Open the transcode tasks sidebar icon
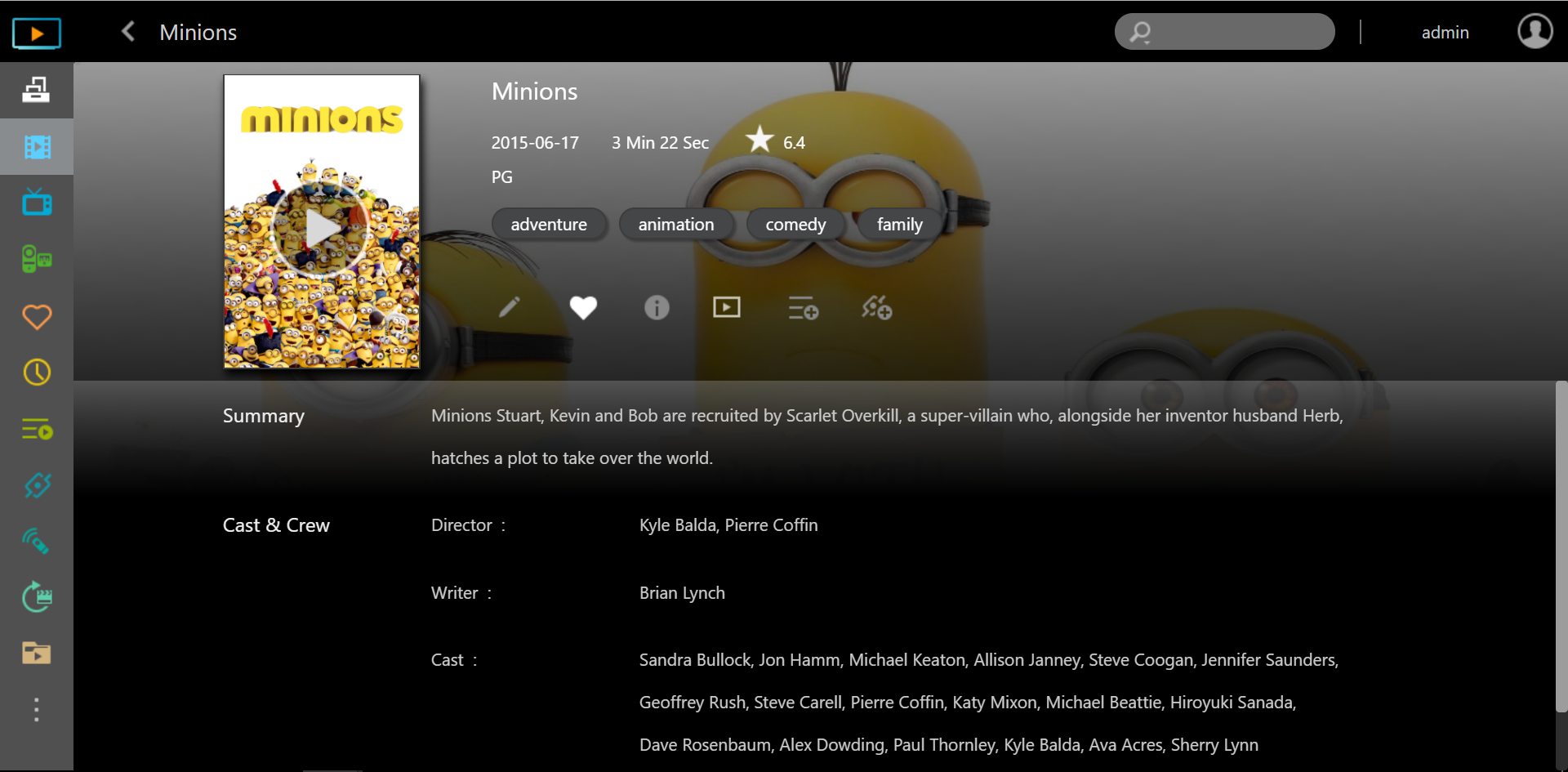This screenshot has height=772, width=1568. tap(37, 597)
